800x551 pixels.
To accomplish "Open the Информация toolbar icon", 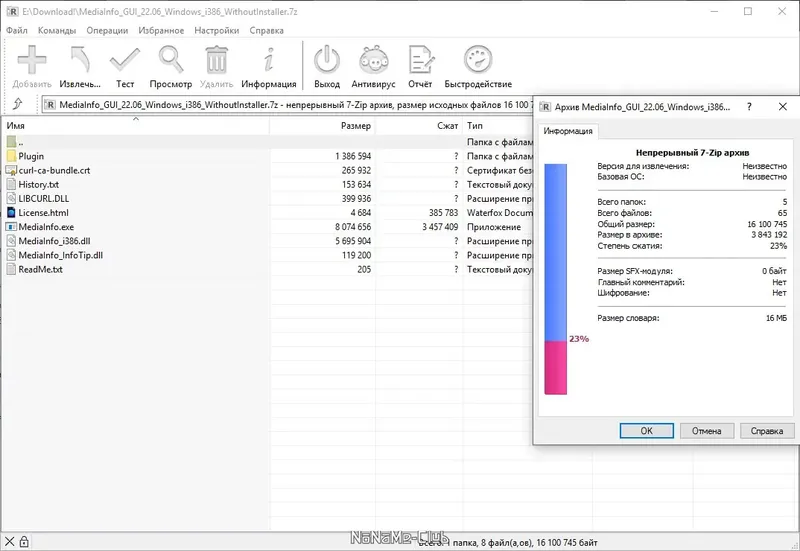I will point(269,60).
